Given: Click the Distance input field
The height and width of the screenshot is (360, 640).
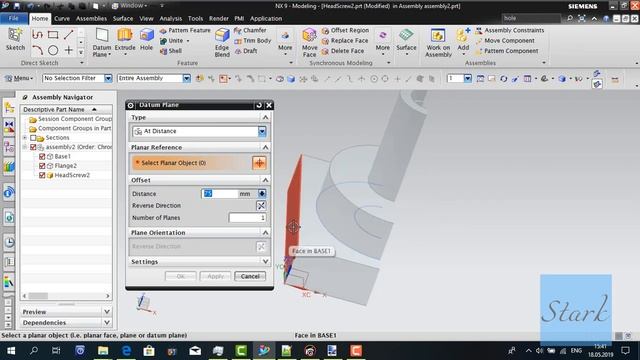Looking at the screenshot, I should click(x=220, y=193).
